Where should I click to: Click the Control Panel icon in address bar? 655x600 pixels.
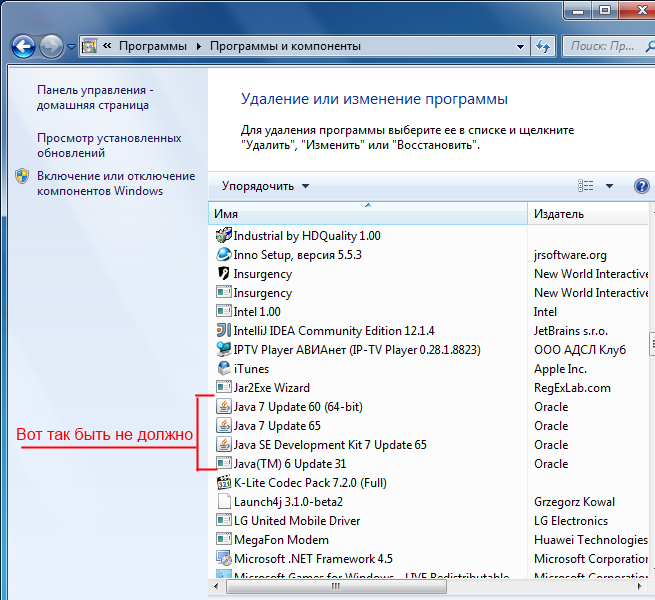[x=89, y=46]
